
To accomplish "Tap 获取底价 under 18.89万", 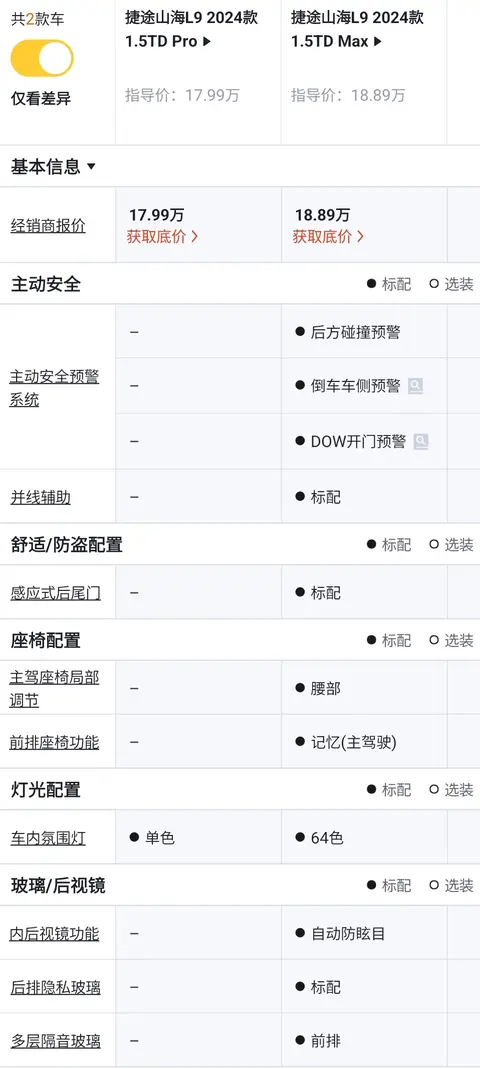I will 328,237.
